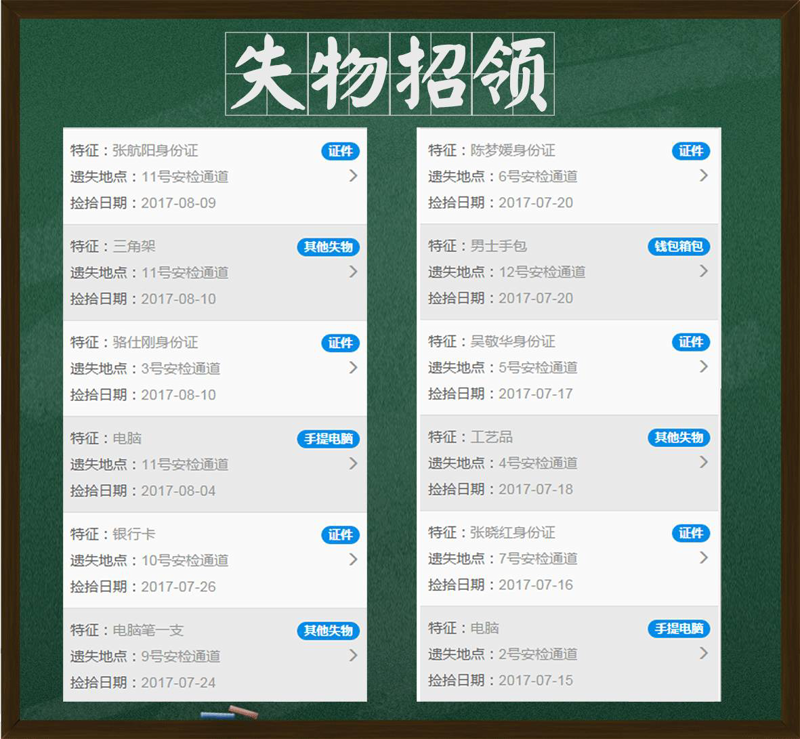Viewport: 800px width, 739px height.
Task: Open chevron arrow for 男士手包 entry
Action: [704, 271]
